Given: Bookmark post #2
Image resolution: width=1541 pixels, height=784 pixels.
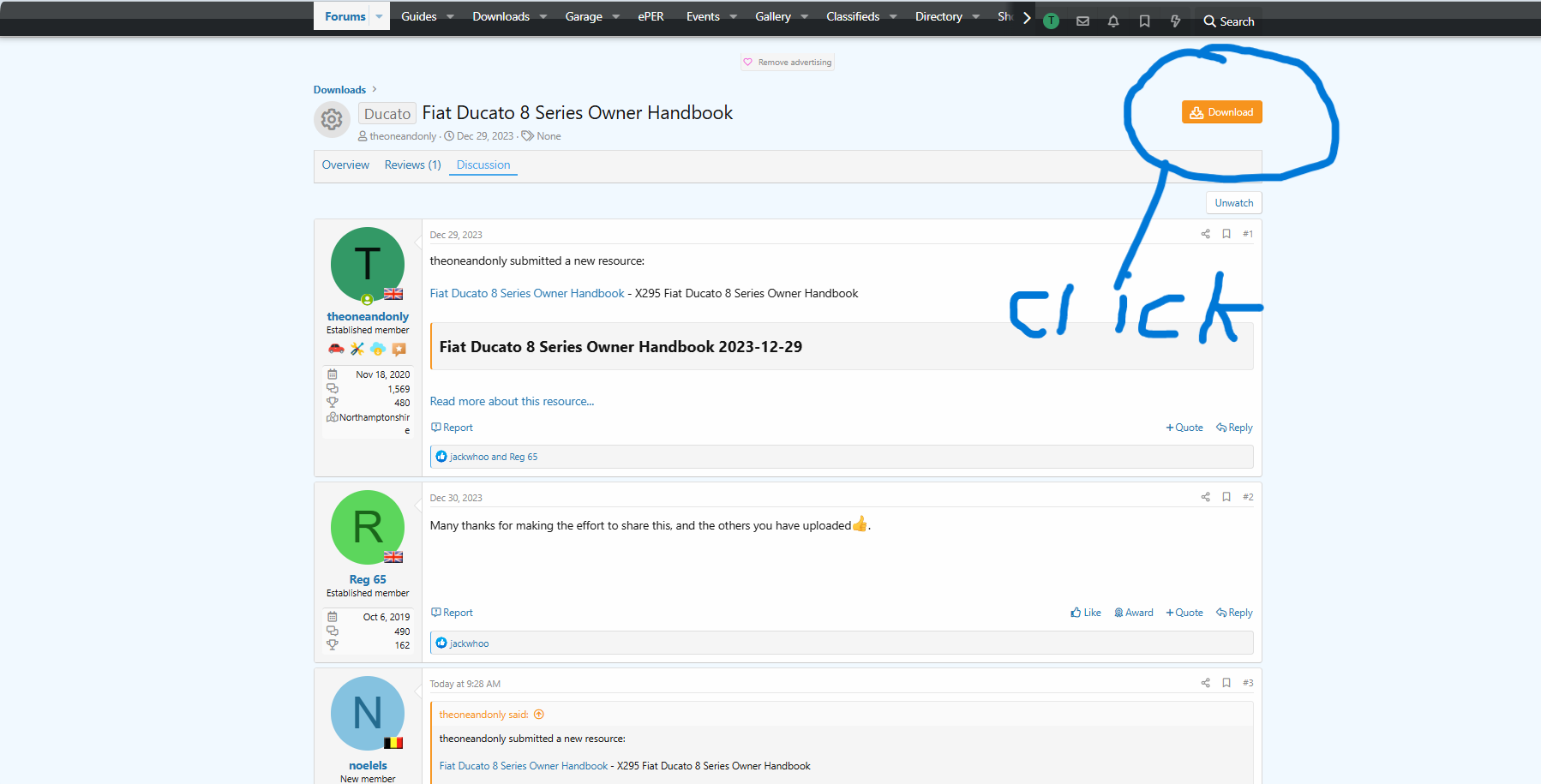Looking at the screenshot, I should (1226, 497).
